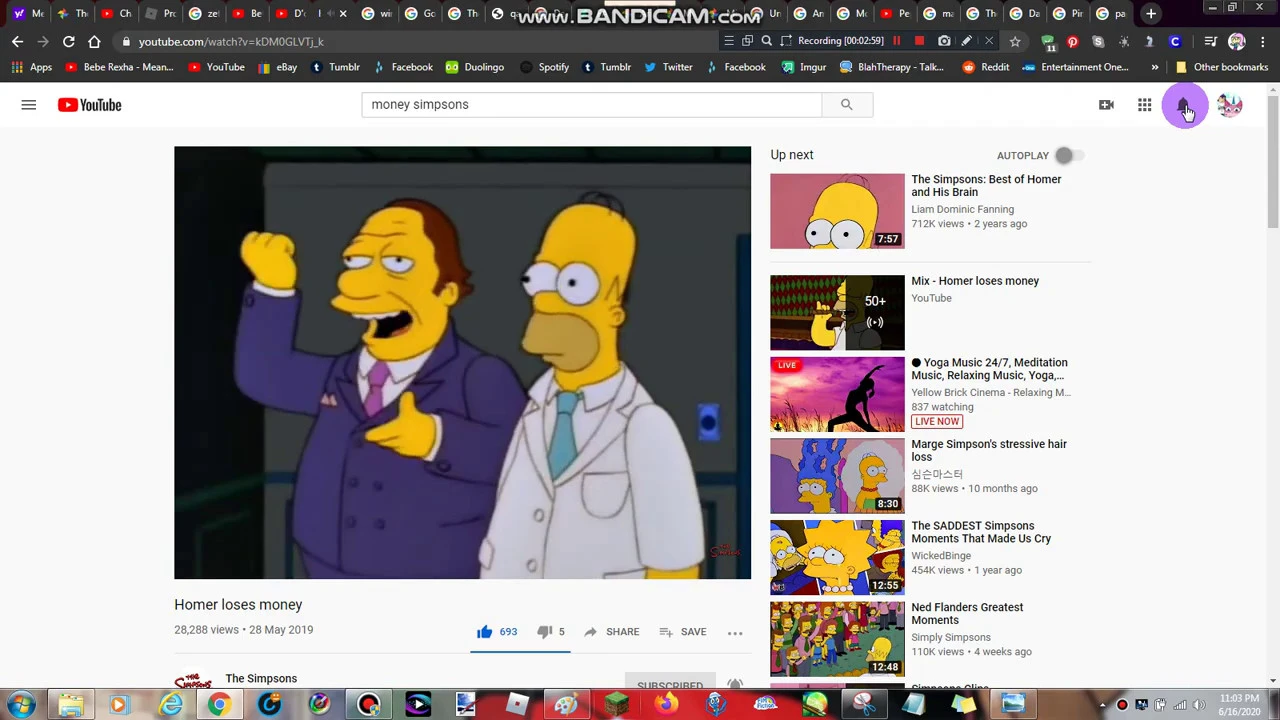
Task: Open the Internet Explorer taskbar icon
Action: (169, 705)
